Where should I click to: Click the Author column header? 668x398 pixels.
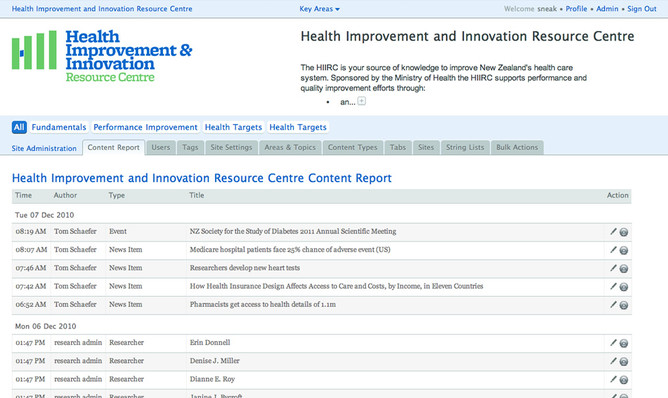(x=65, y=195)
